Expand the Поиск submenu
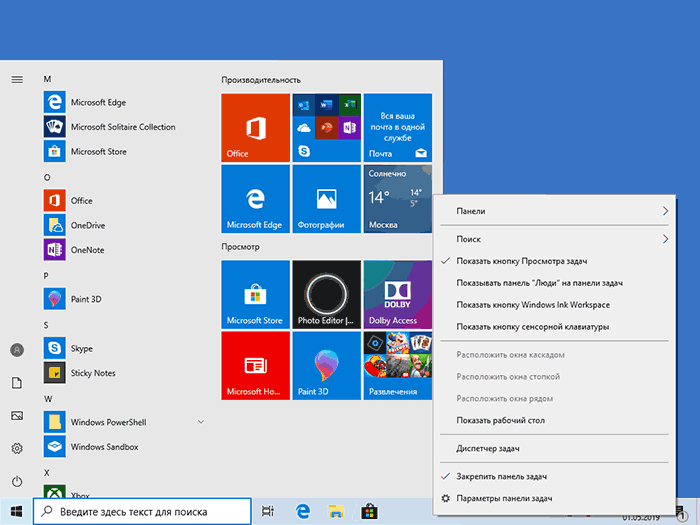 (x=554, y=239)
